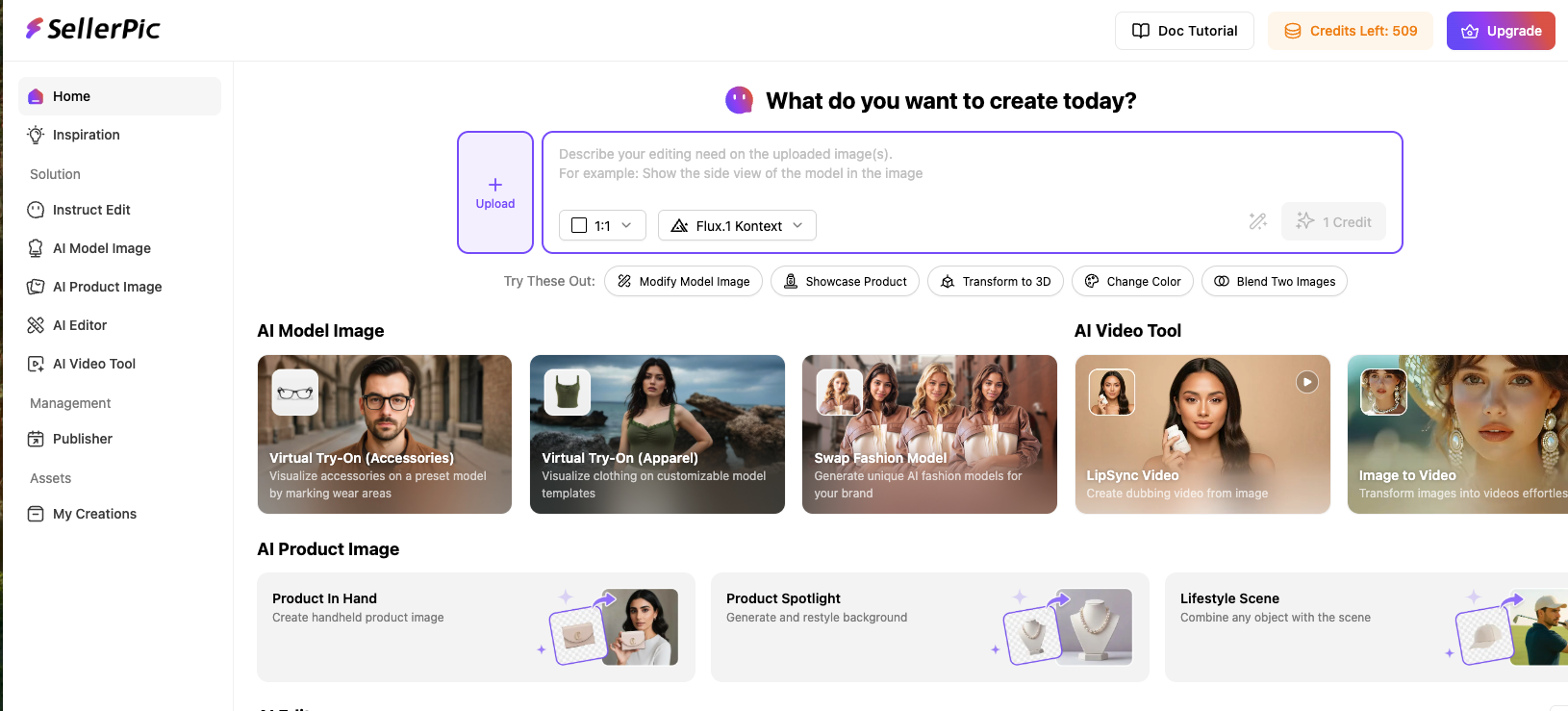Try the Modify Model Image suggestion
Viewport: 1568px width, 711px height.
[683, 281]
